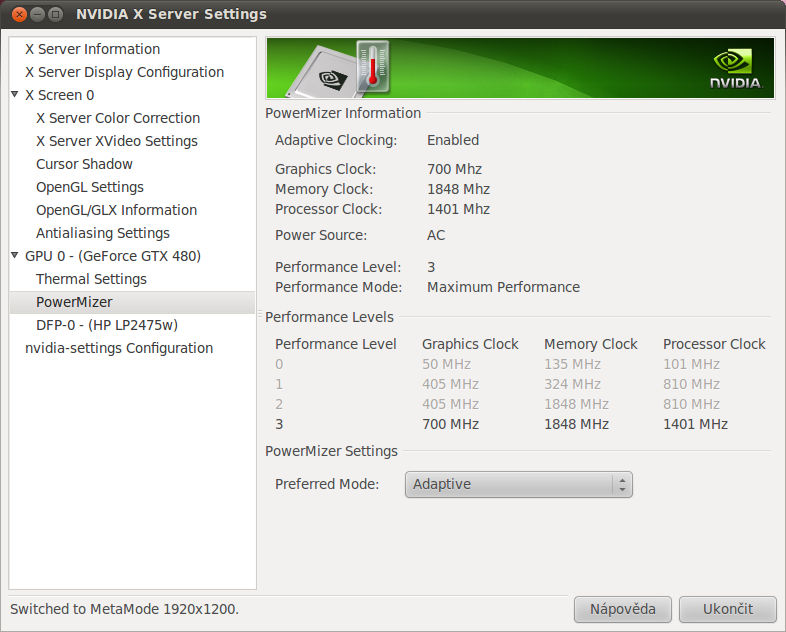Click the Performance Level column header
The width and height of the screenshot is (786, 632).
(335, 344)
